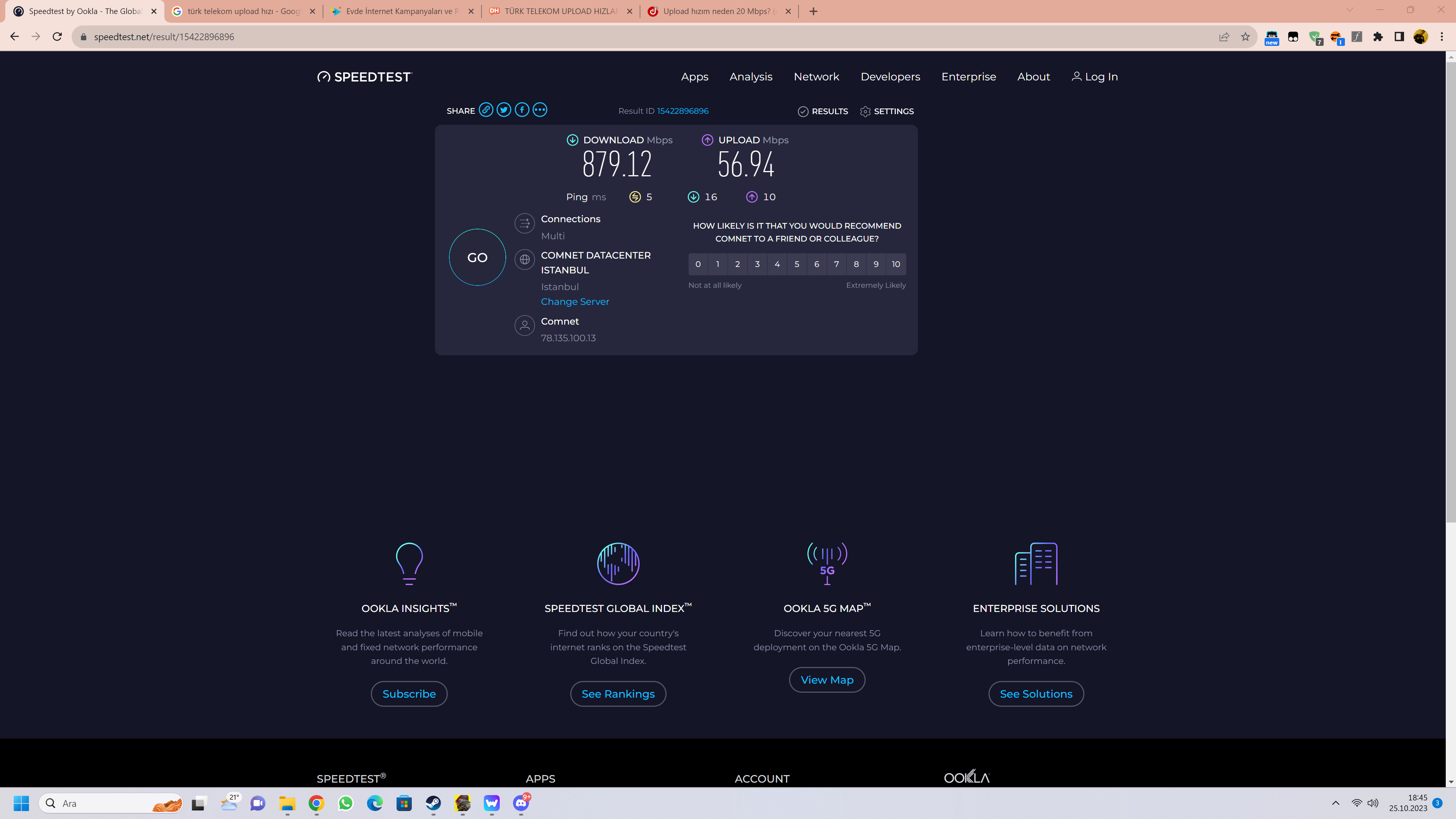Click Ookla Insights lightbulb icon
The width and height of the screenshot is (1456, 819).
[x=409, y=563]
